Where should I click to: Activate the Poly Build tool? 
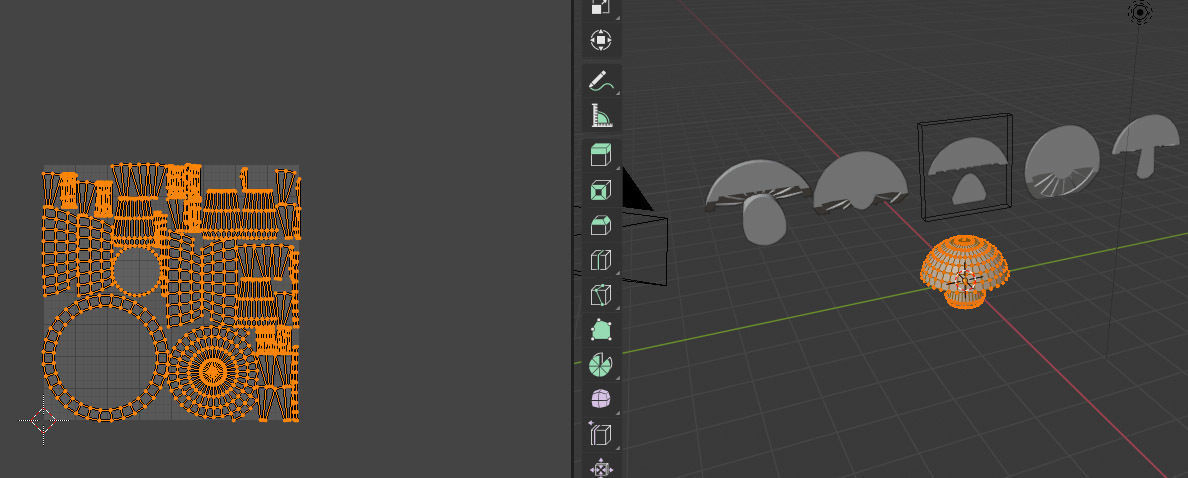click(601, 330)
